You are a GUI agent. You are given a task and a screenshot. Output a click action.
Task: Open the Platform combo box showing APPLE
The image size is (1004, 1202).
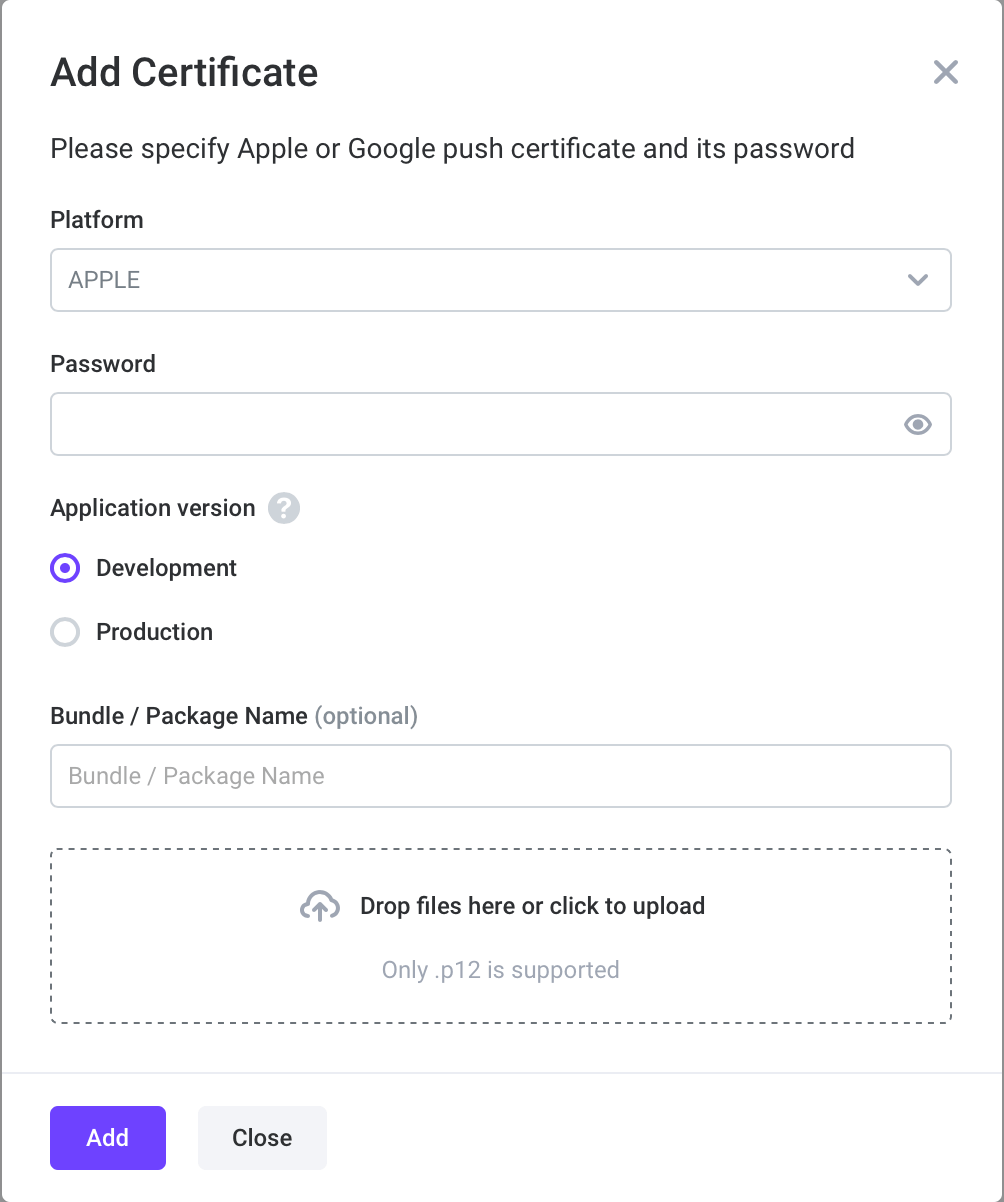(x=480, y=280)
